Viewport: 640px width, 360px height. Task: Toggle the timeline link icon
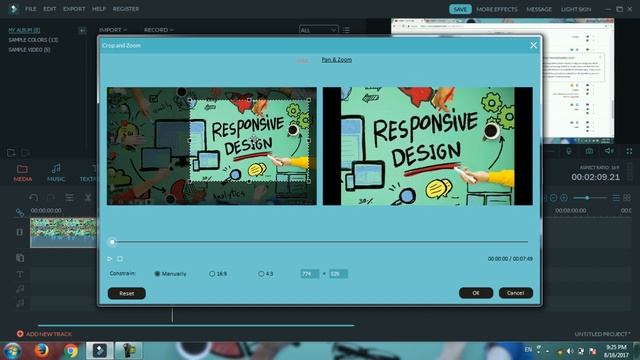(x=19, y=212)
